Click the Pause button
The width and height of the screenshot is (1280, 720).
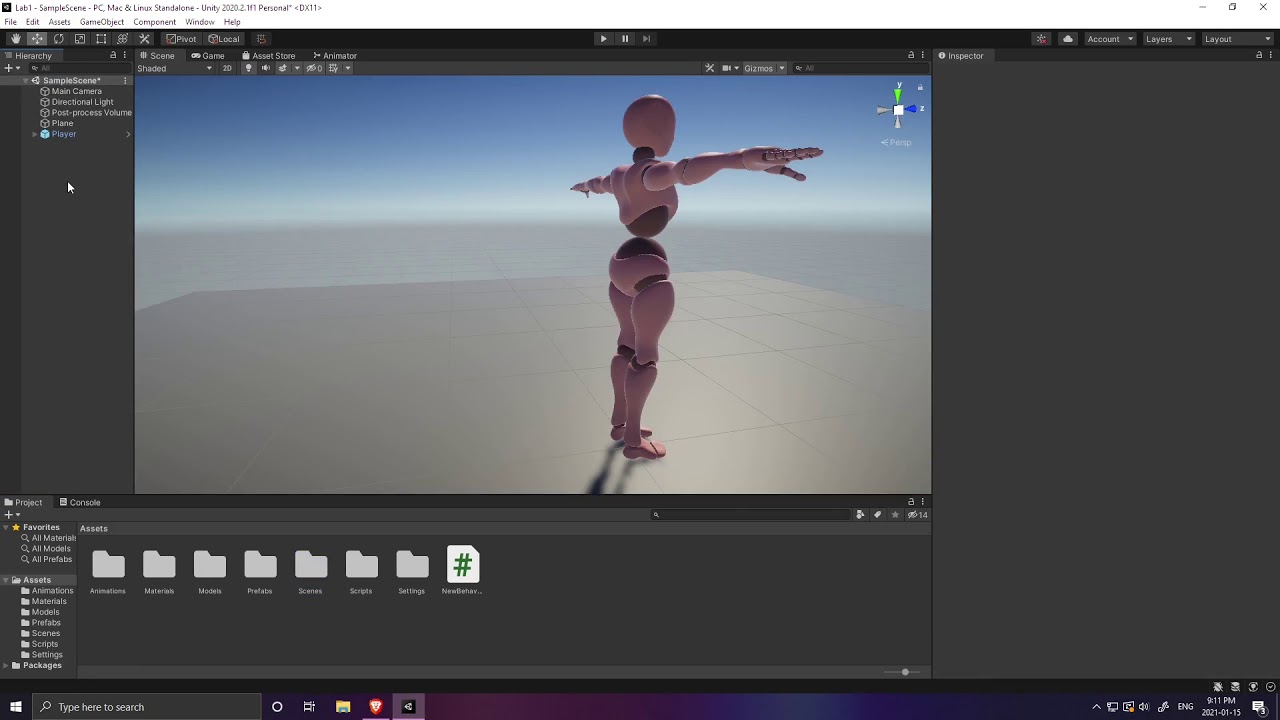(x=625, y=39)
